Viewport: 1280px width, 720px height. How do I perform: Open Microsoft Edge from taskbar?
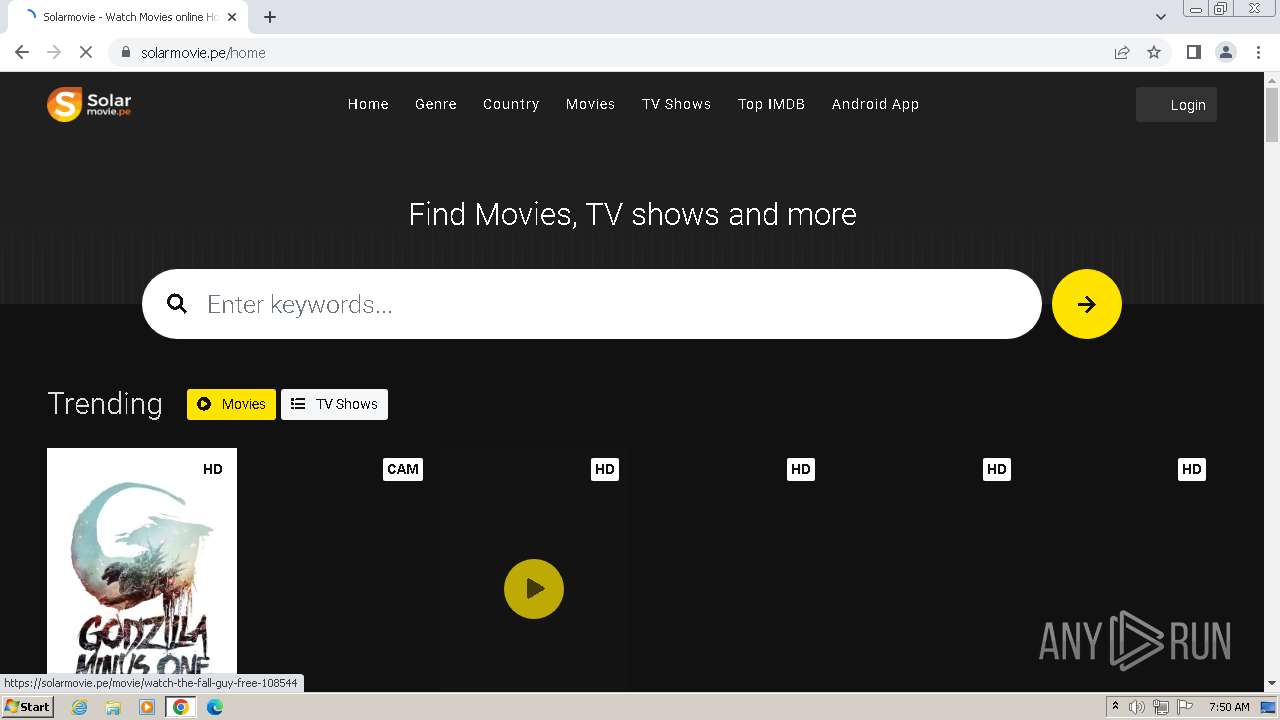pyautogui.click(x=215, y=707)
